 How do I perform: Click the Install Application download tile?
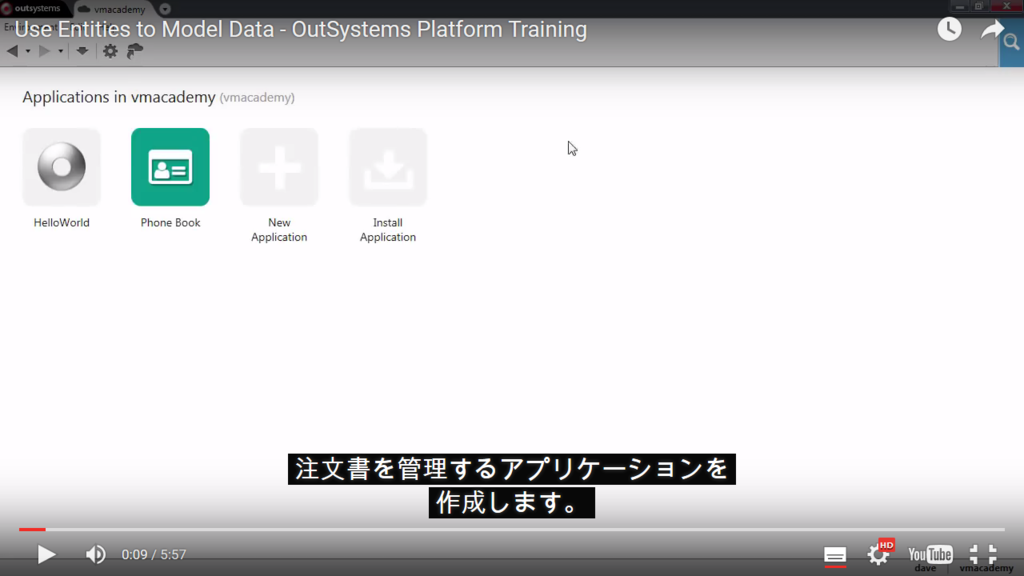pyautogui.click(x=388, y=167)
